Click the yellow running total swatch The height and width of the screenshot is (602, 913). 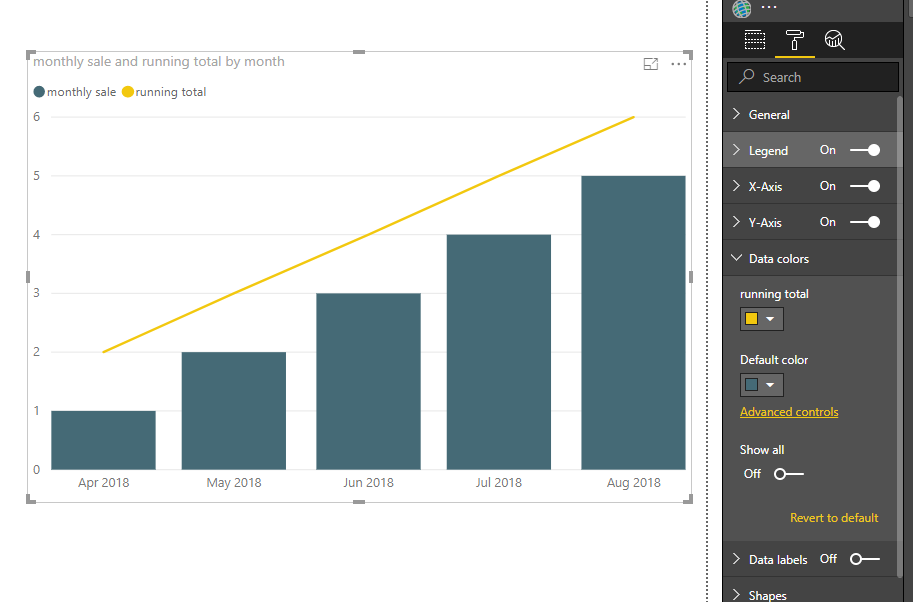tap(751, 319)
